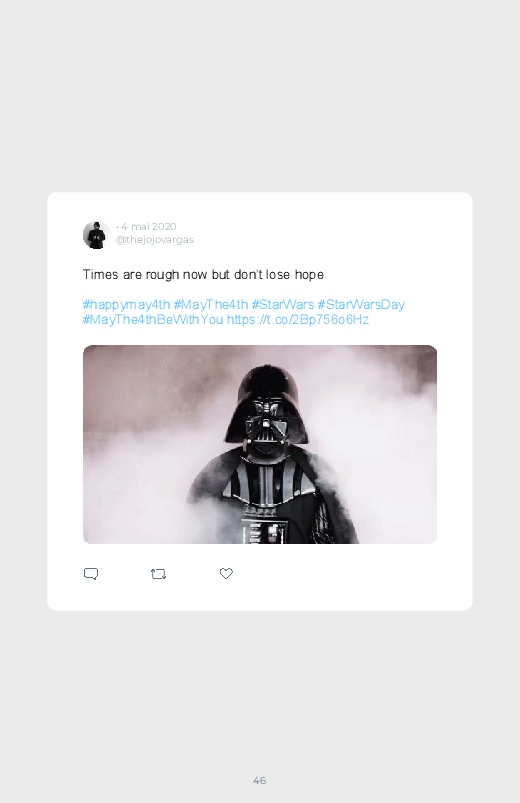The height and width of the screenshot is (803, 520).
Task: Click the page number 46
Action: (x=260, y=780)
